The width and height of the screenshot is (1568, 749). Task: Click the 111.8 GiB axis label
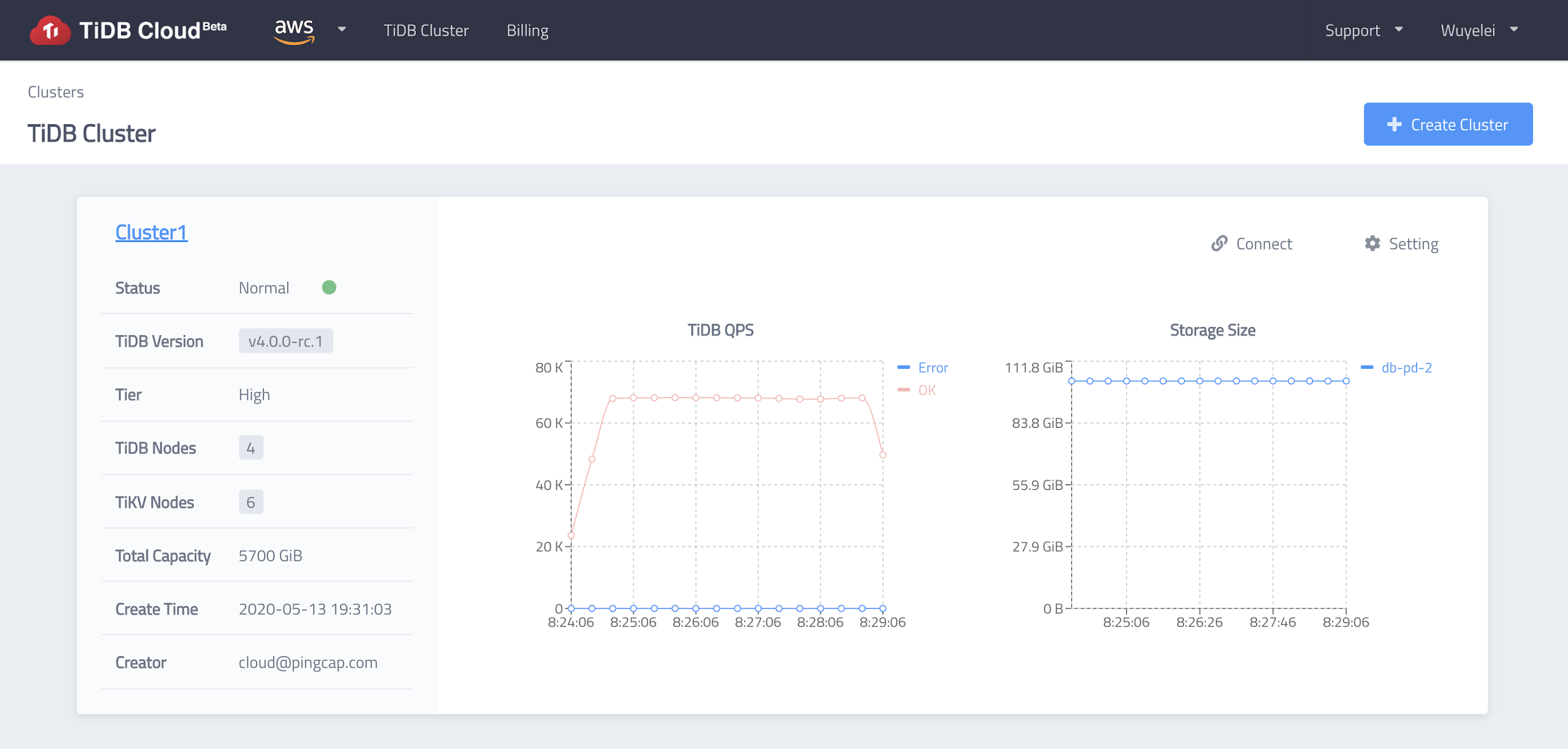[1034, 368]
